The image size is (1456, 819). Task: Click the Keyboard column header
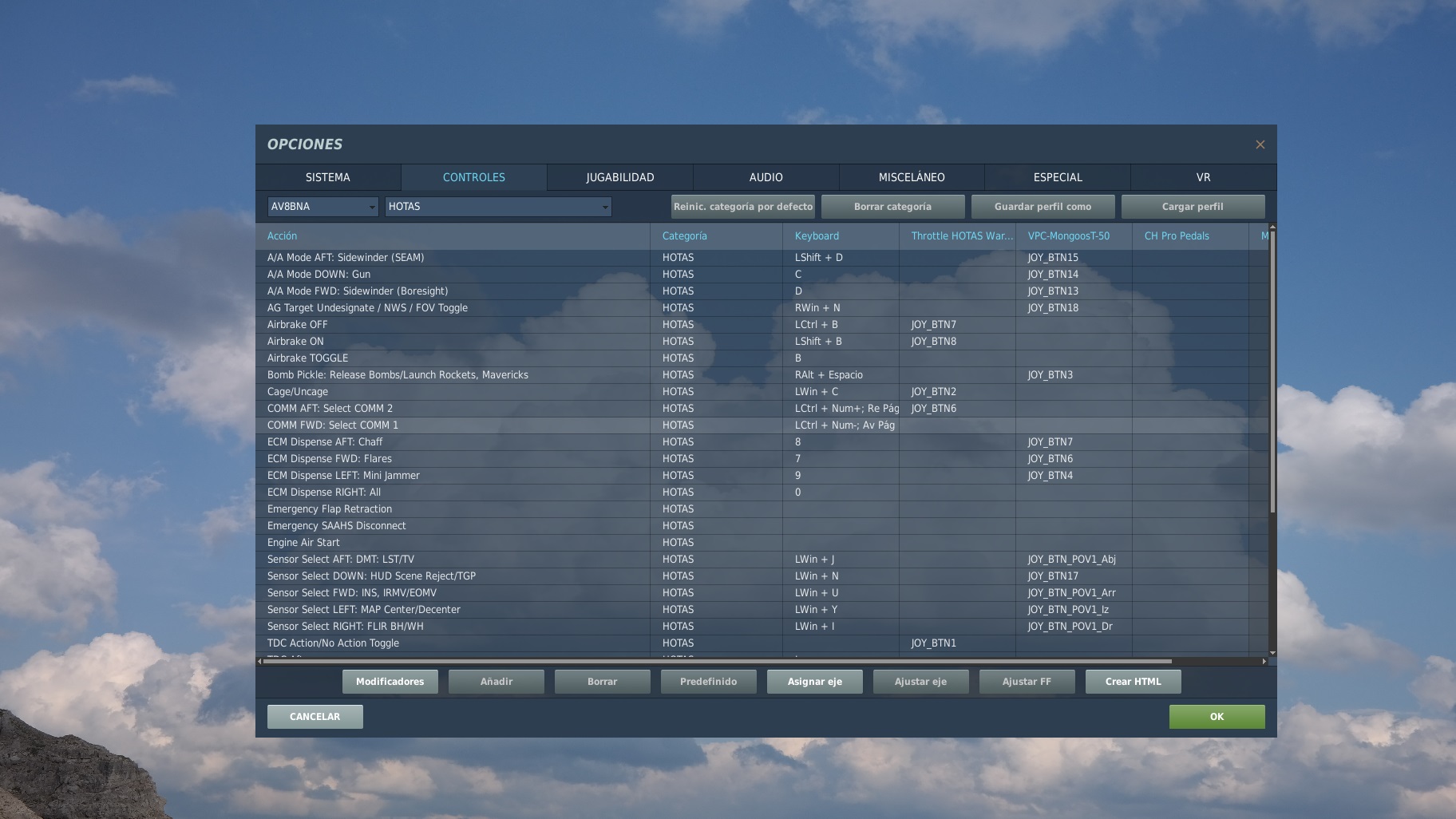click(x=841, y=236)
